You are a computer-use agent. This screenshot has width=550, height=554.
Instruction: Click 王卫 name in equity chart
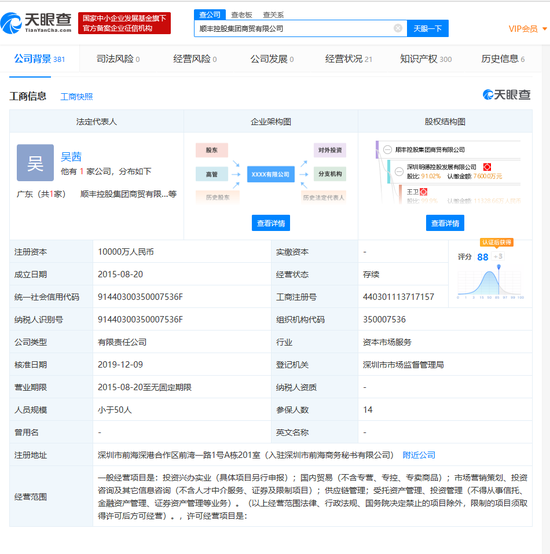click(x=412, y=192)
